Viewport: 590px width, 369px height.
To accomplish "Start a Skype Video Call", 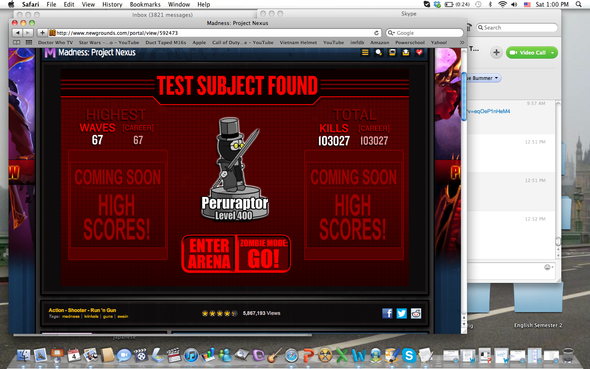I will (528, 53).
